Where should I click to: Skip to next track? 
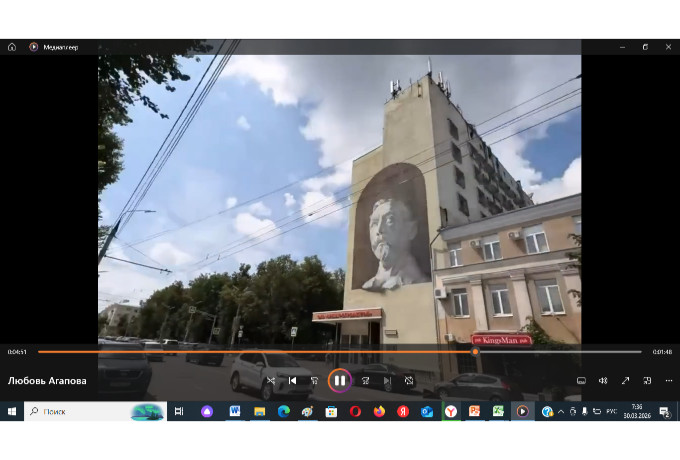tap(387, 380)
